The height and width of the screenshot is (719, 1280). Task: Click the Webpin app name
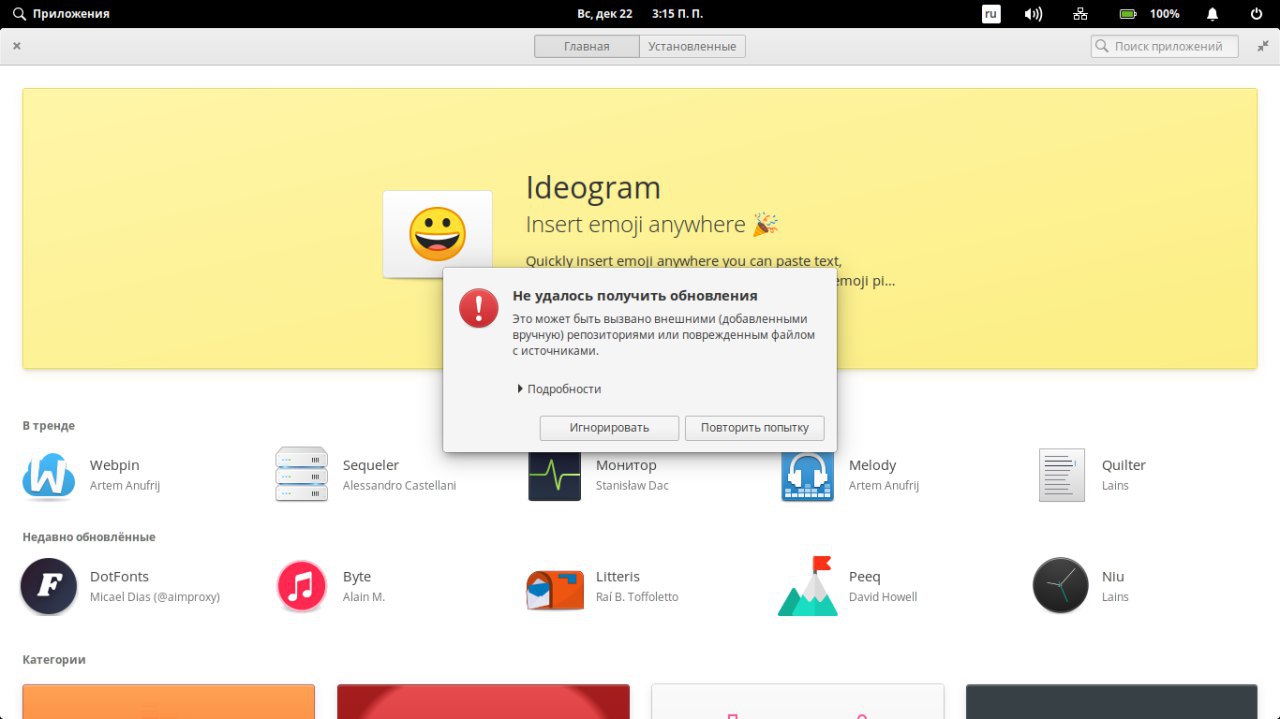coord(115,465)
